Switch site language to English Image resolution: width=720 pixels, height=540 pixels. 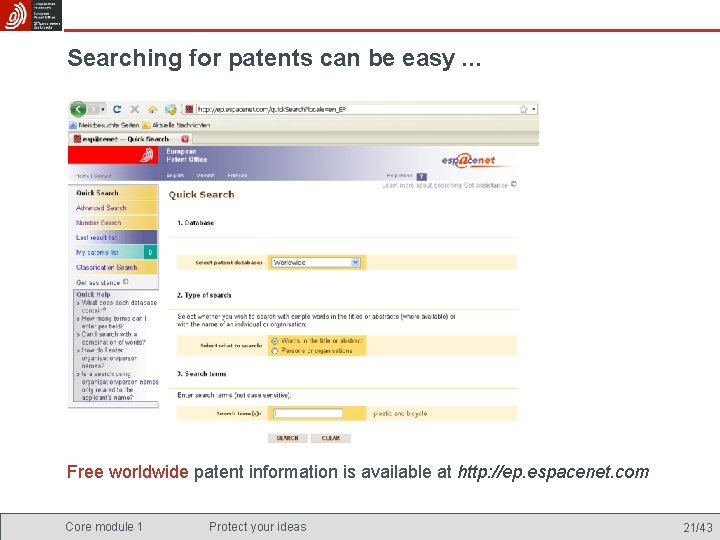175,175
